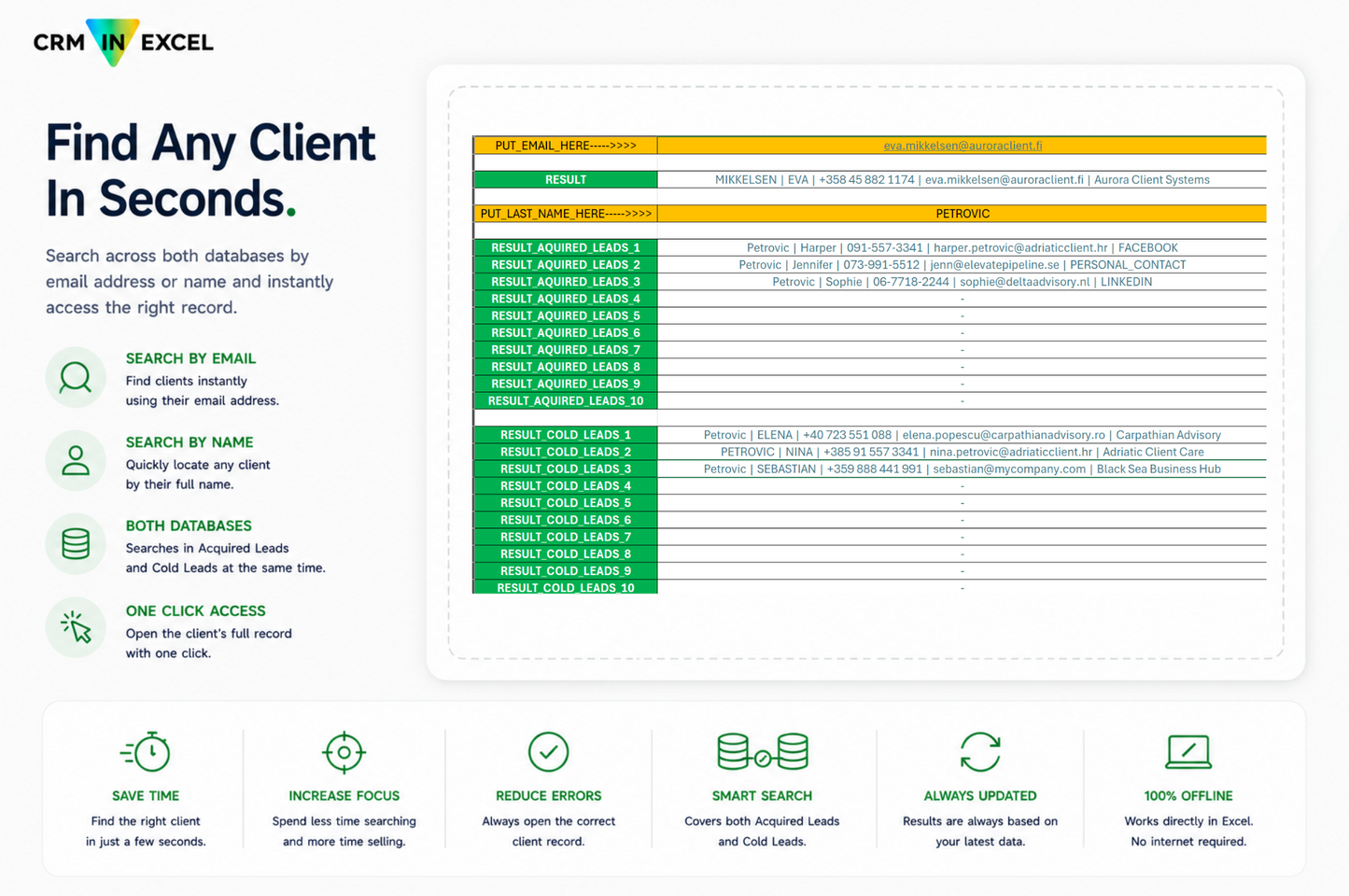Viewport: 1349px width, 896px height.
Task: Click the SMART SEARCH label
Action: point(762,796)
